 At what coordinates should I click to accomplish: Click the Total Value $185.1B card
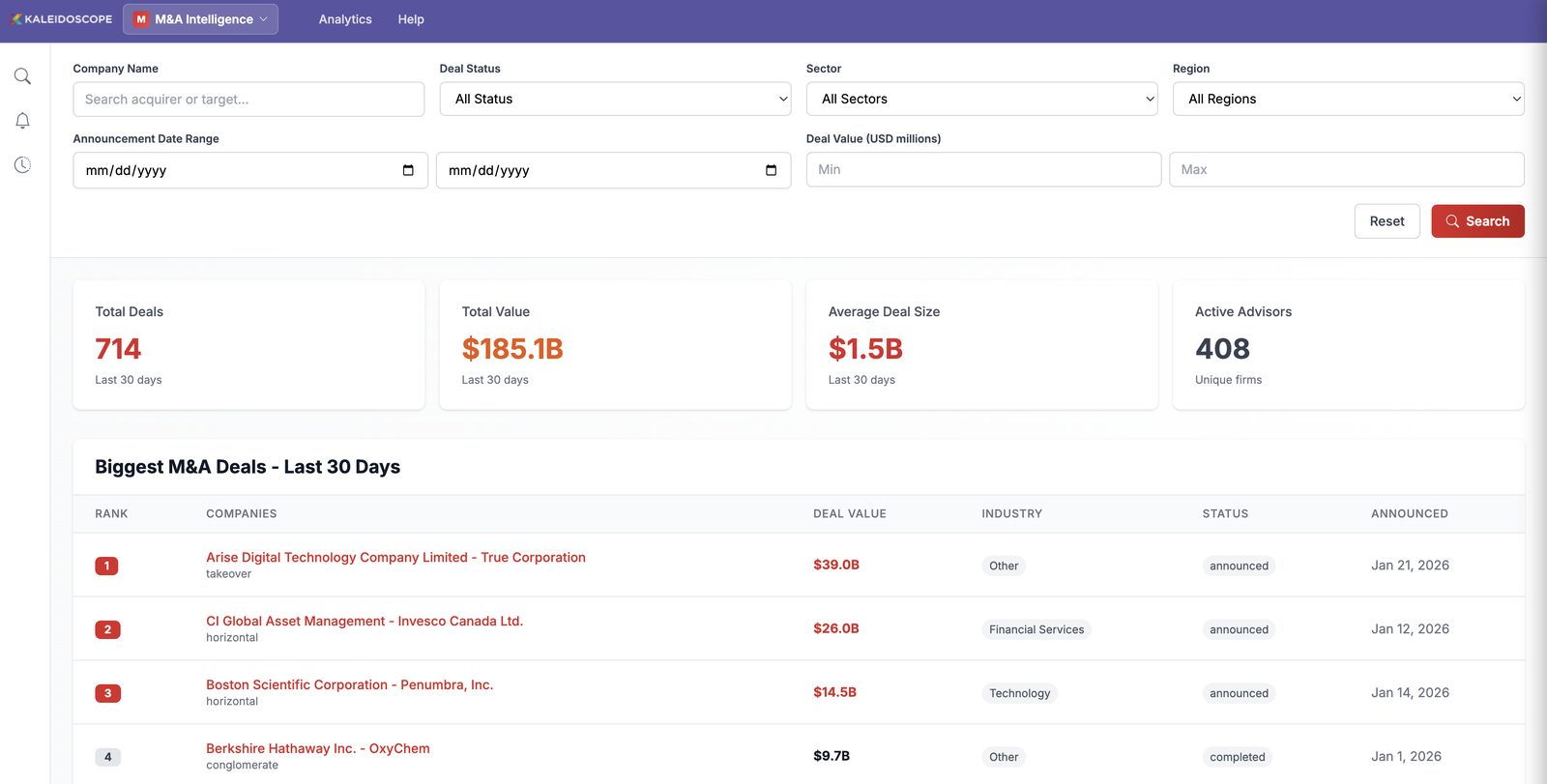[x=615, y=344]
